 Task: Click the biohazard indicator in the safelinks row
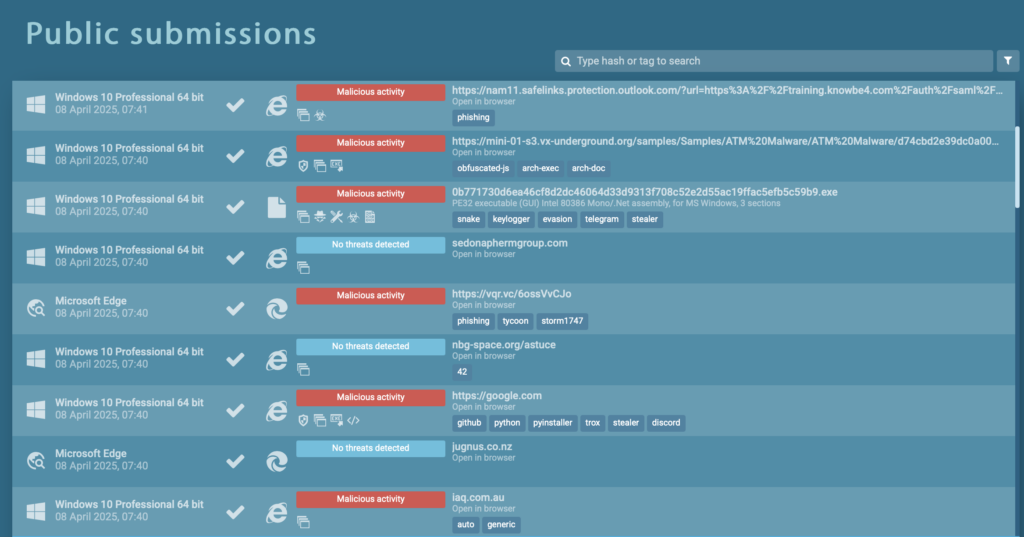click(320, 116)
